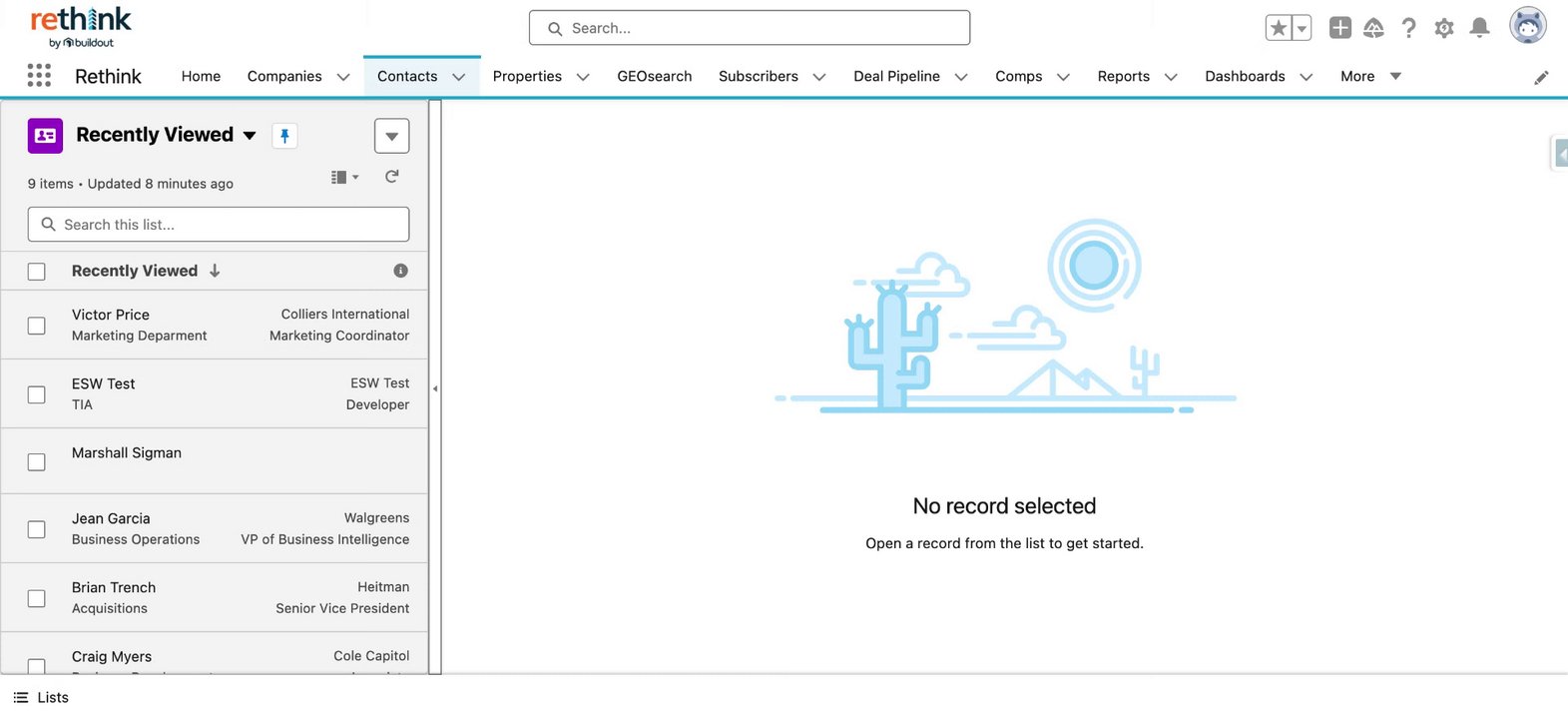Open the display-as view switcher
Viewport: 1568px width, 719px height.
click(x=344, y=177)
